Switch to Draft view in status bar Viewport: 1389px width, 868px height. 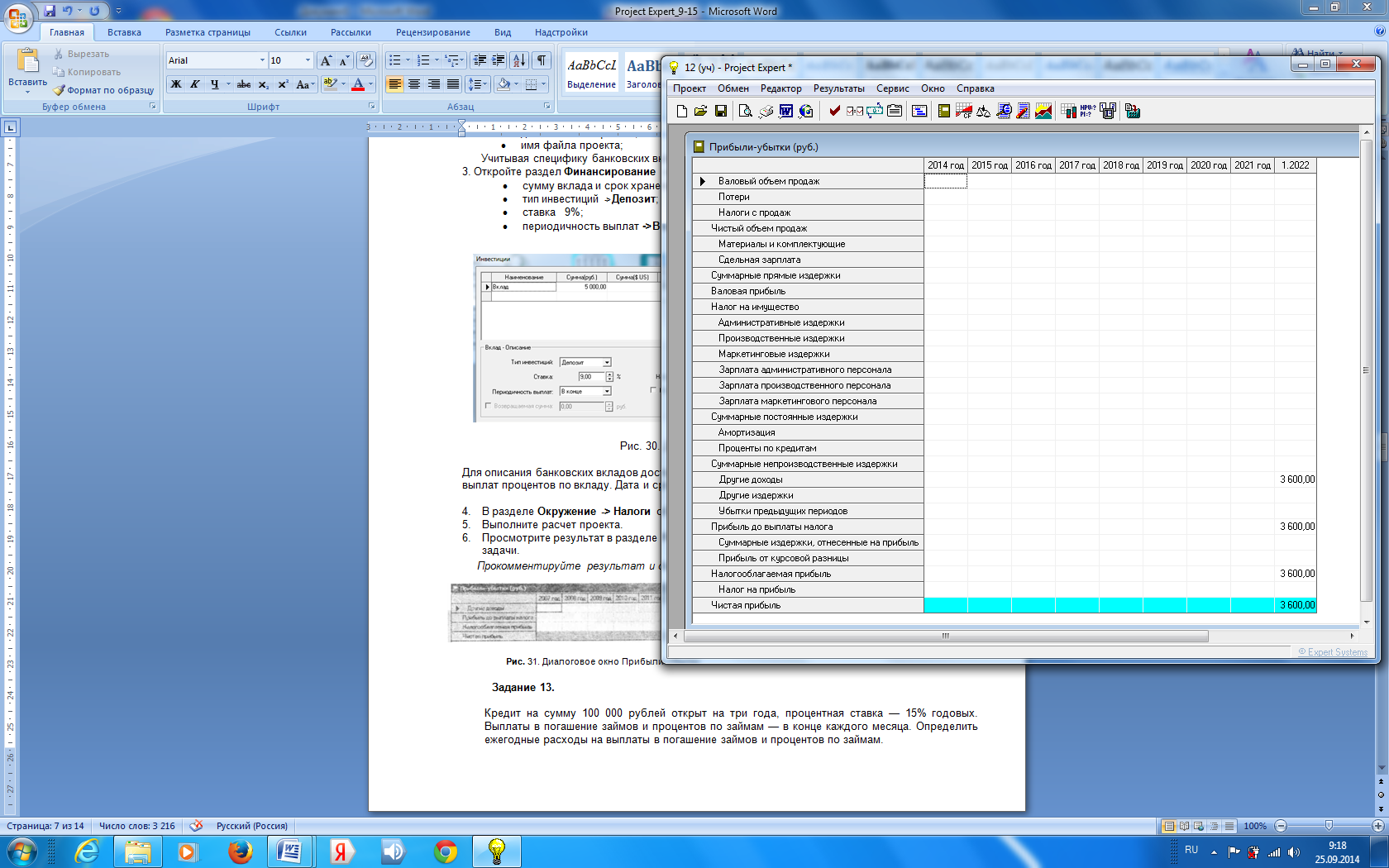[1229, 826]
